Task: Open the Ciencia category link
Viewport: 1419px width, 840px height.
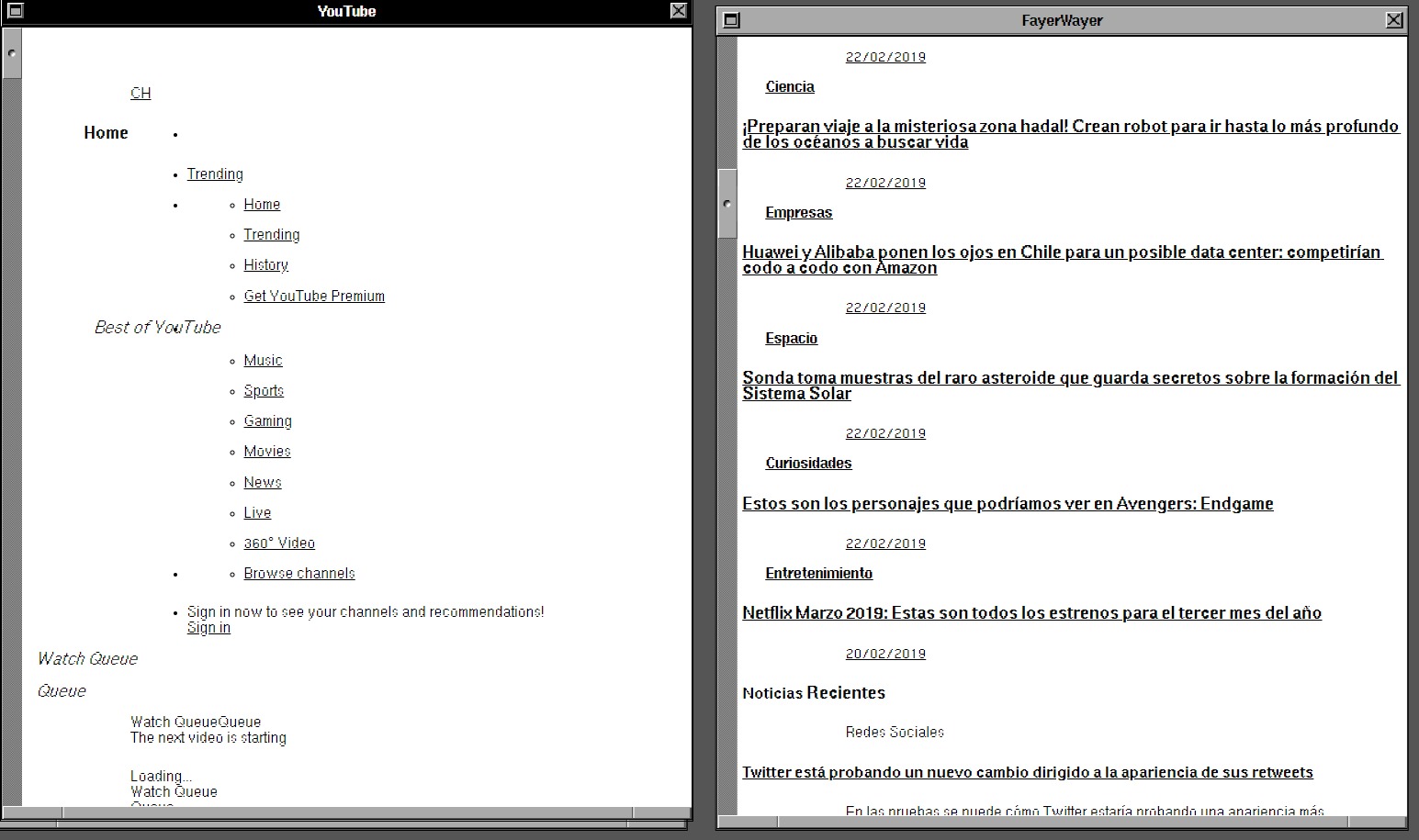Action: [790, 86]
